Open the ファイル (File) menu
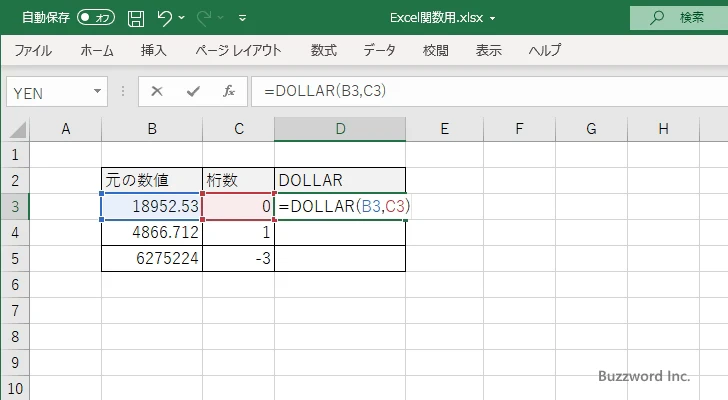 point(33,50)
